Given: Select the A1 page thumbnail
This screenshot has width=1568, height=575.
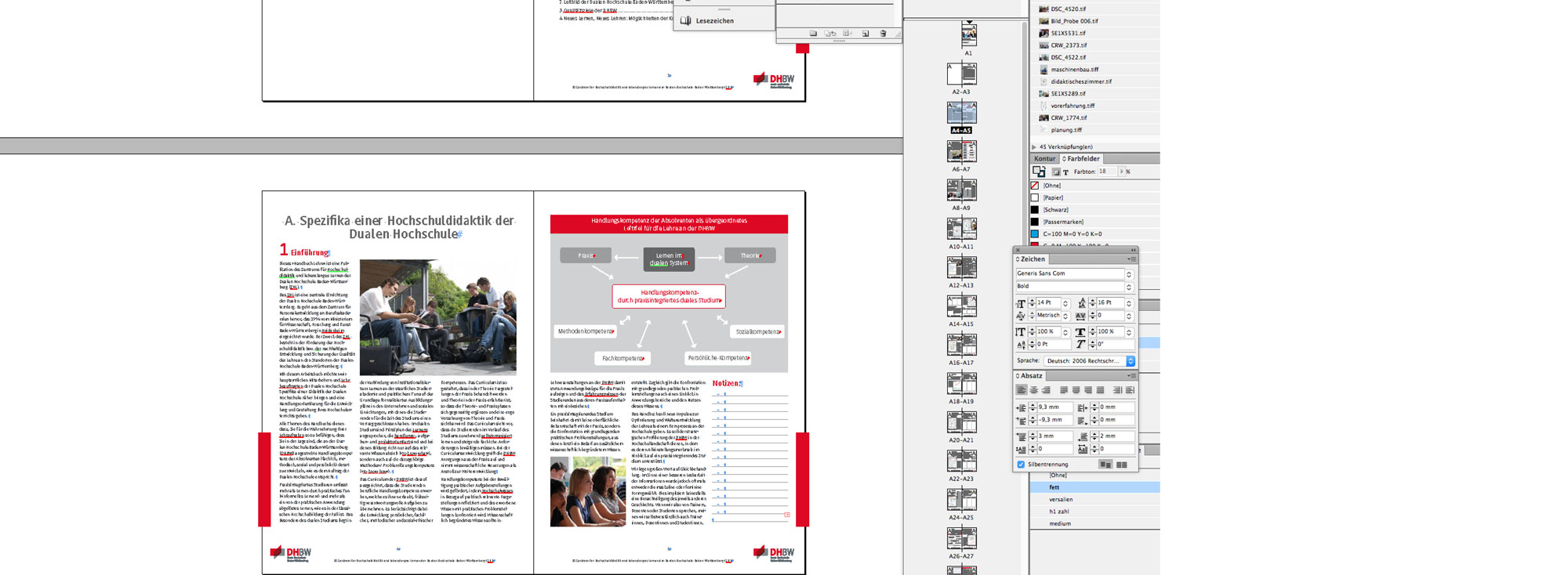Looking at the screenshot, I should click(x=969, y=35).
